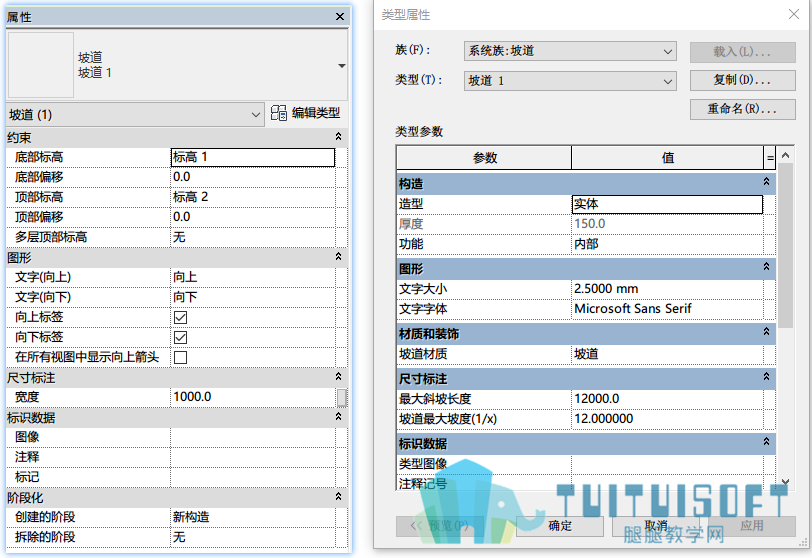Click the 载入(L)... button
Image resolution: width=812 pixels, height=558 pixels.
(743, 52)
